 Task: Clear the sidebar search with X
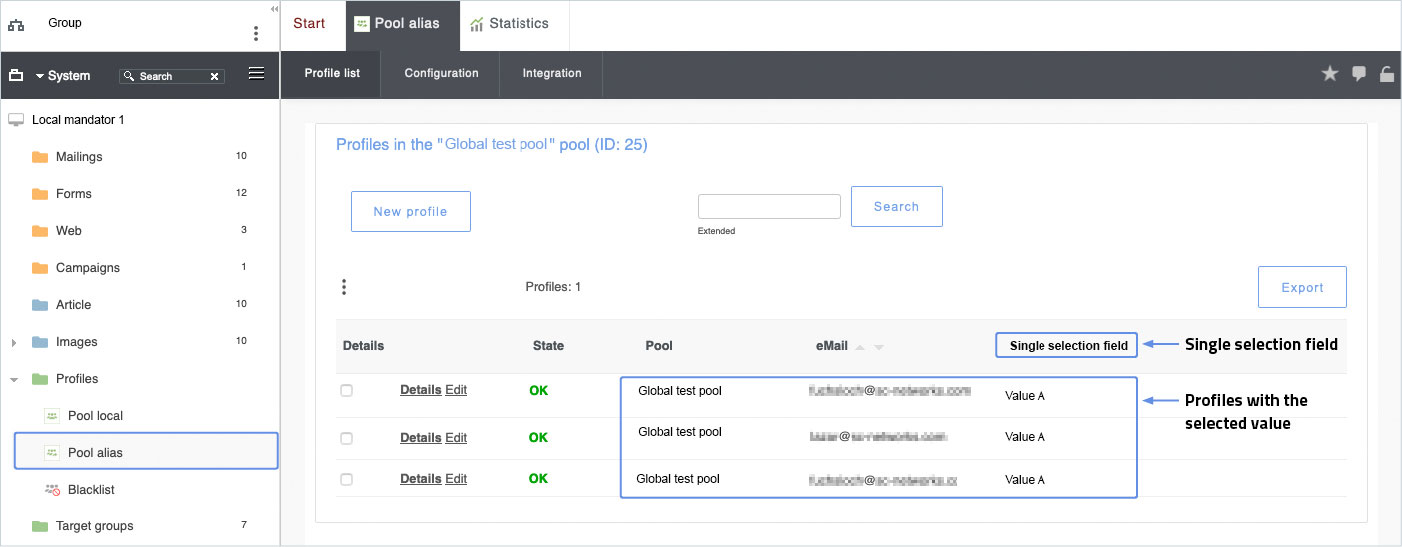click(214, 76)
